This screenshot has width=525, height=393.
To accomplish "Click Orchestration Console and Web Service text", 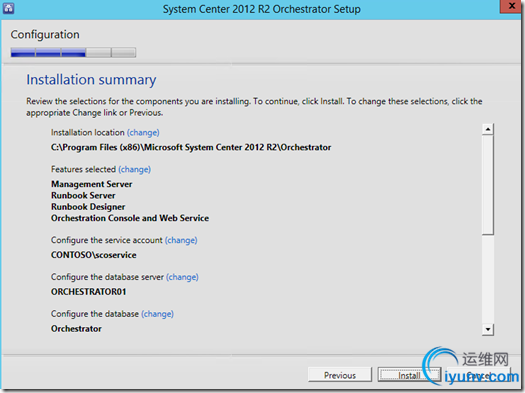I will (x=130, y=218).
